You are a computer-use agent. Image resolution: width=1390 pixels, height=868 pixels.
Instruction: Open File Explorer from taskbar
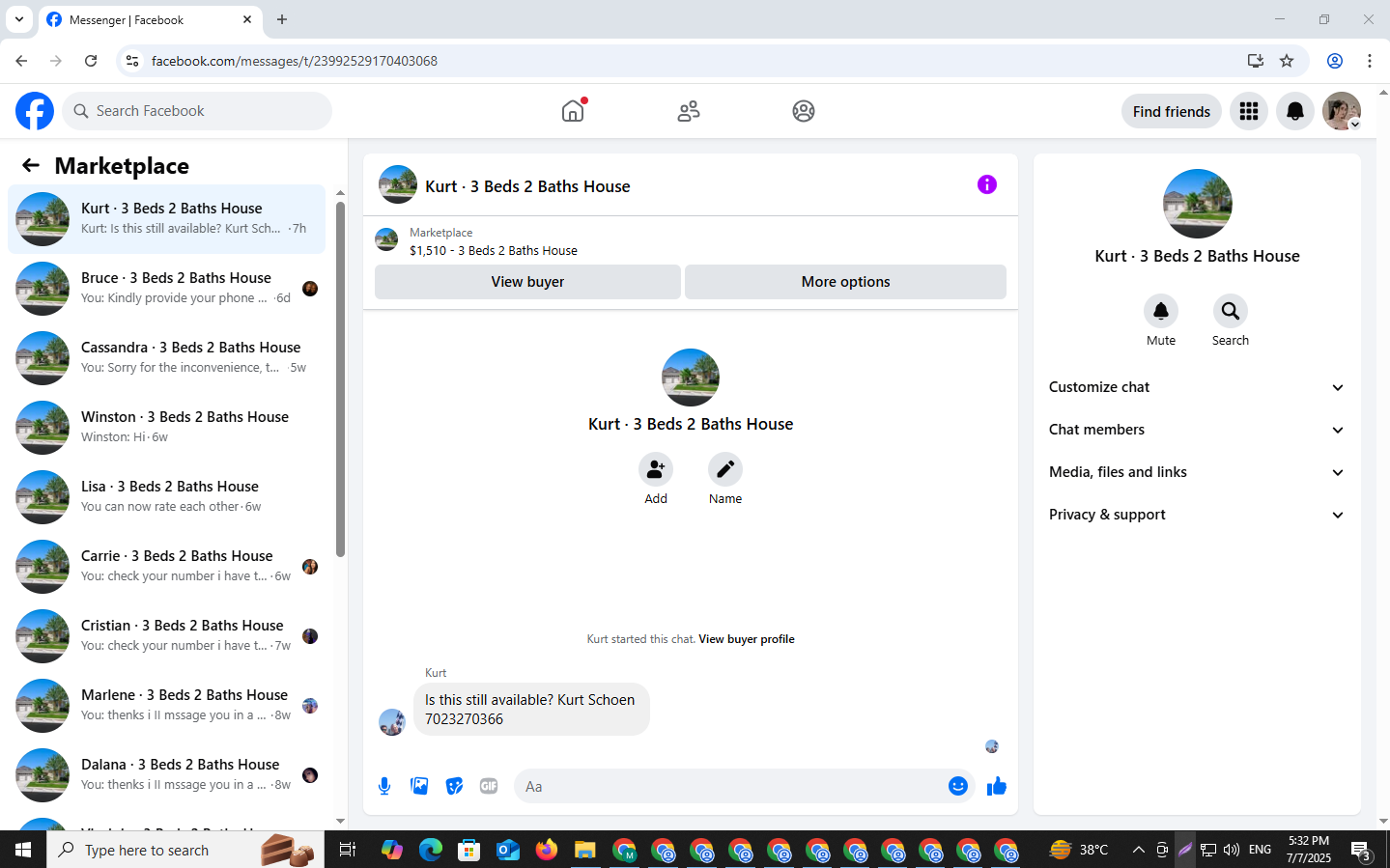[x=585, y=850]
